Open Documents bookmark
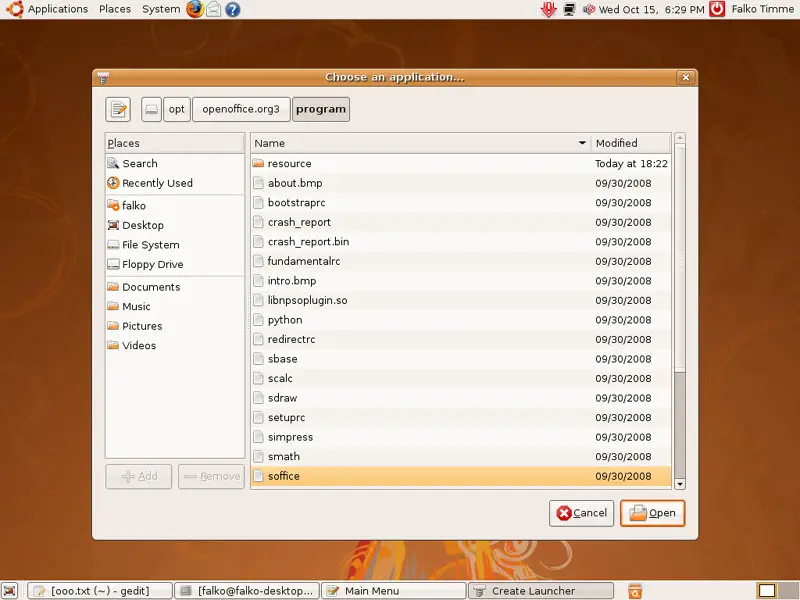800x600 pixels. pos(174,287)
